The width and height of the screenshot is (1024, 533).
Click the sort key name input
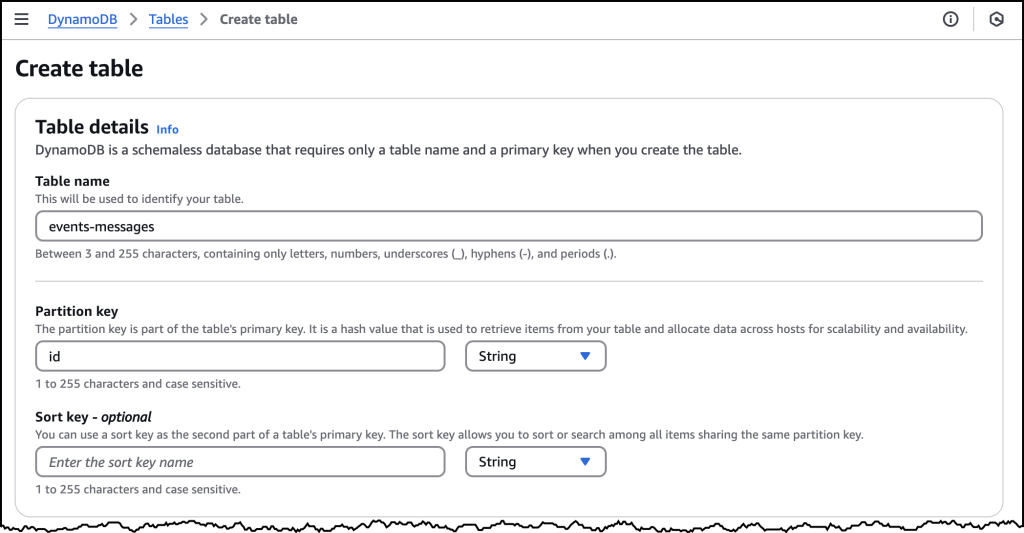240,462
